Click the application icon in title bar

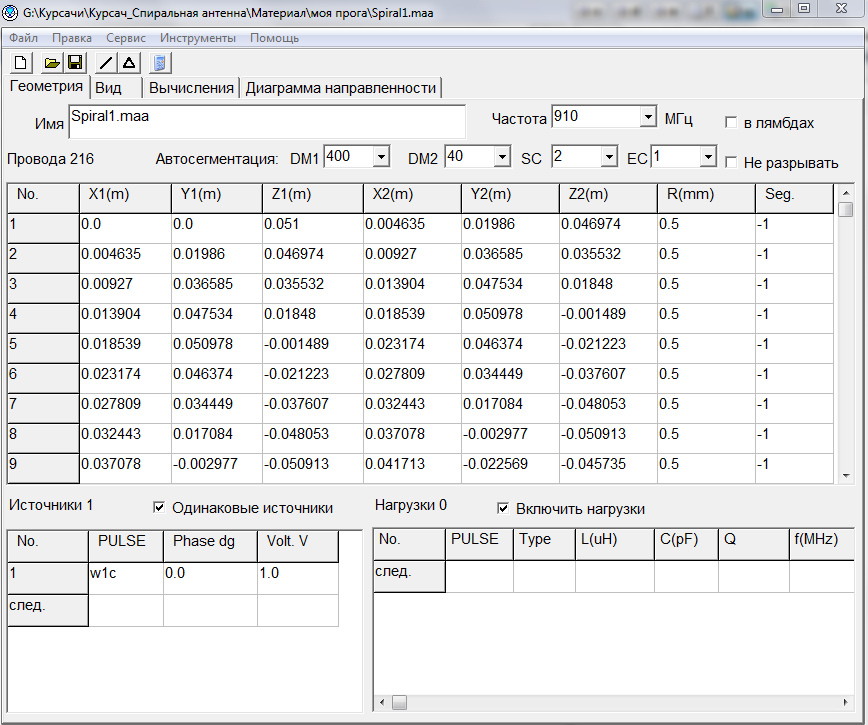(x=11, y=10)
